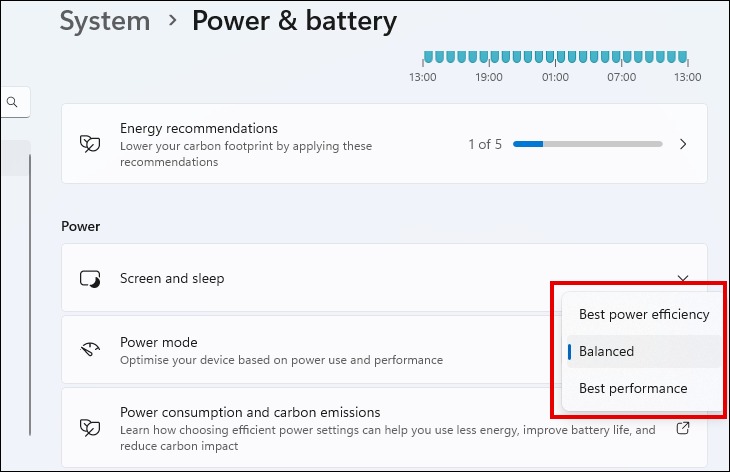Open Power consumption and carbon emissions
The image size is (730, 472).
(x=384, y=428)
